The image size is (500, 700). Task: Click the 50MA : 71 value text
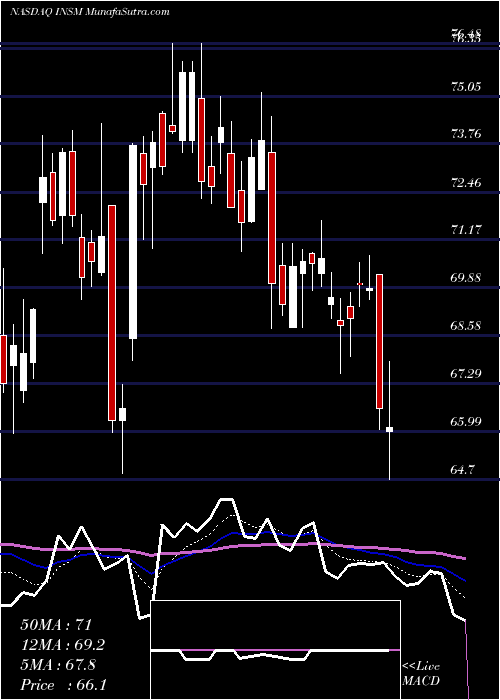[56, 625]
